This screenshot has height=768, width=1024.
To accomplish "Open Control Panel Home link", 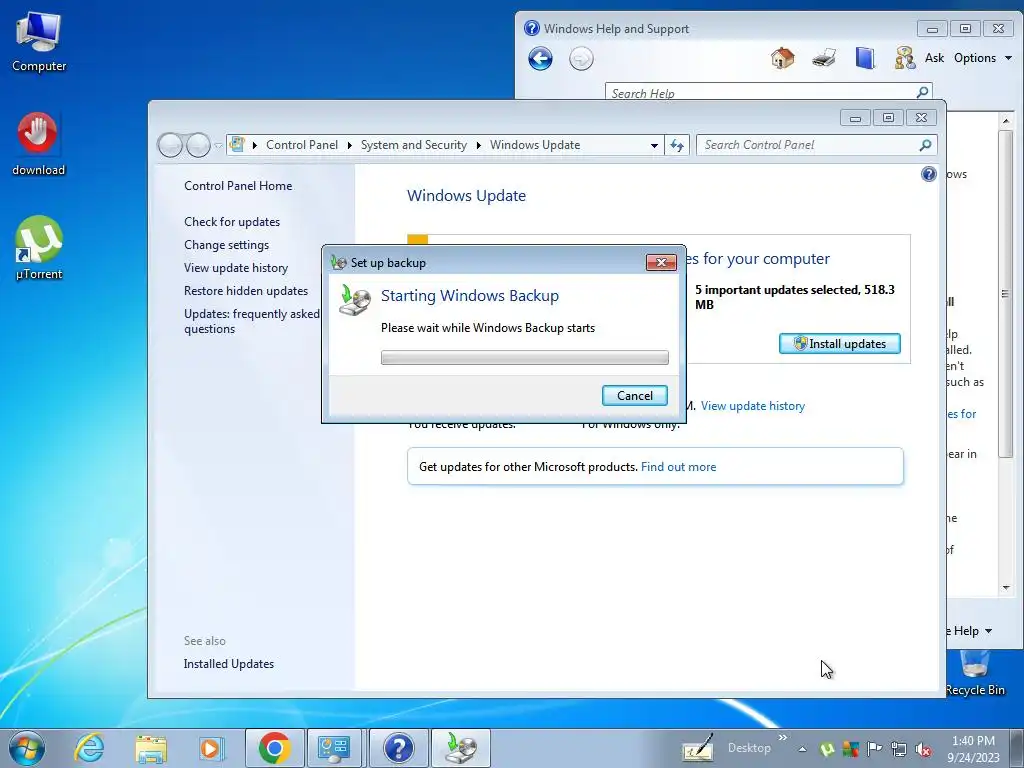I will point(238,186).
